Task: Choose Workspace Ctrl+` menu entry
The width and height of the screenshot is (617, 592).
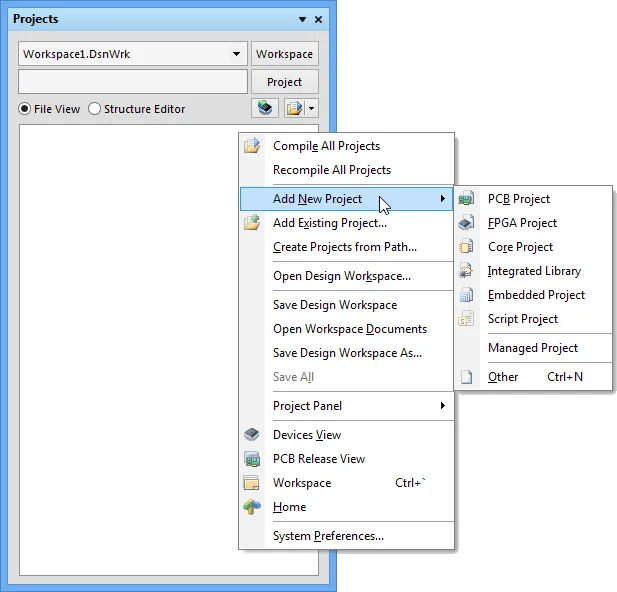Action: click(x=346, y=483)
